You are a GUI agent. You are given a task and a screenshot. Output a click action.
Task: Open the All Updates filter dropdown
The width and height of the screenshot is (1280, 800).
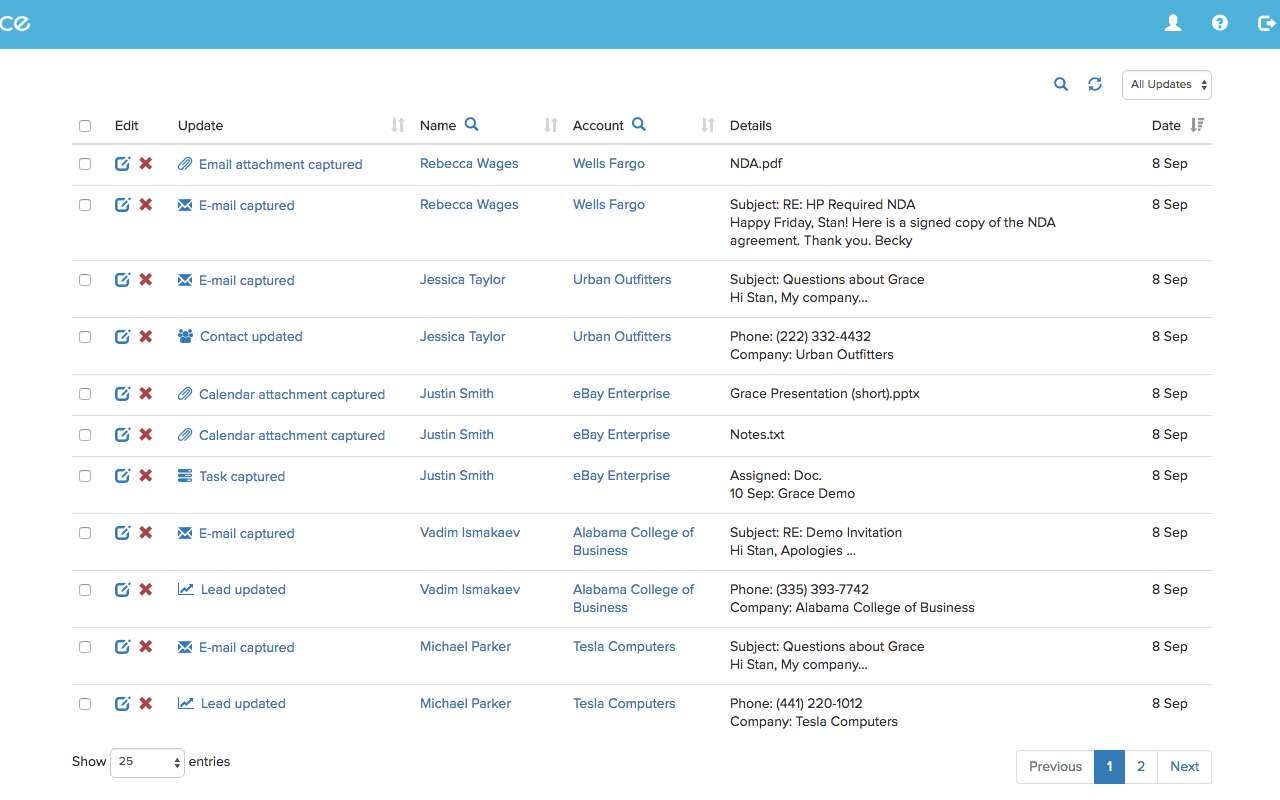point(1167,85)
